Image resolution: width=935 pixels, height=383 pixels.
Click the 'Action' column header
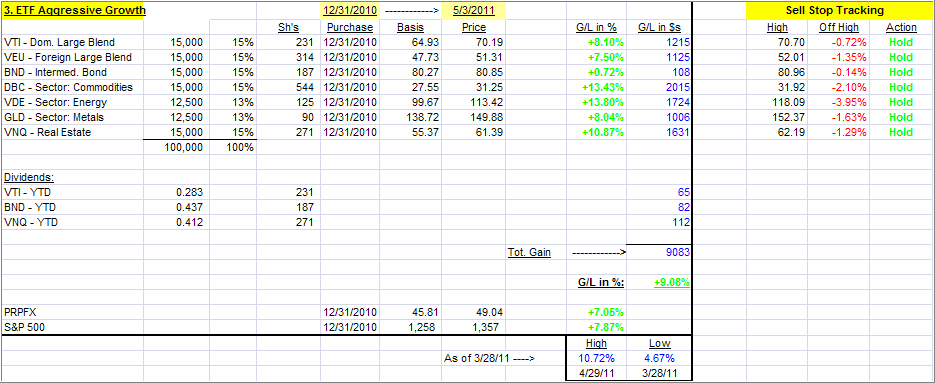[x=902, y=27]
